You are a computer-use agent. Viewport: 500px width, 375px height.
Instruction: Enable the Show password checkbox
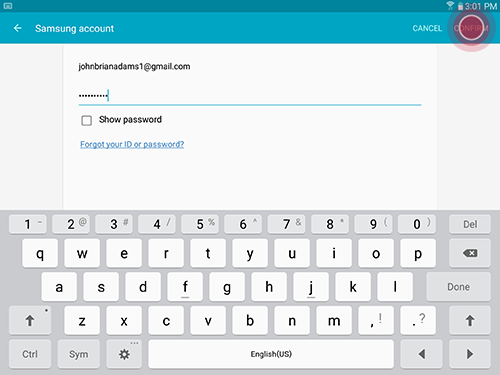coord(87,120)
